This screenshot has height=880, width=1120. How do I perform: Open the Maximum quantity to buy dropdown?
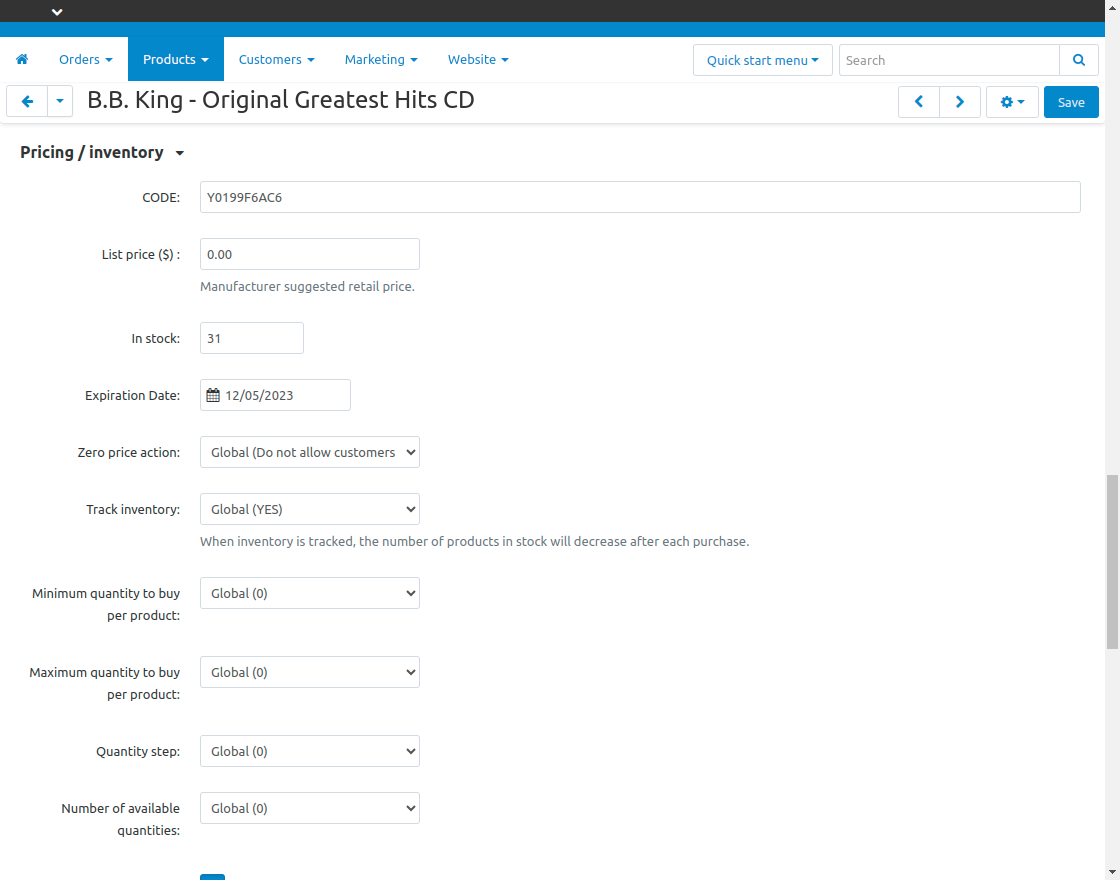click(x=309, y=672)
